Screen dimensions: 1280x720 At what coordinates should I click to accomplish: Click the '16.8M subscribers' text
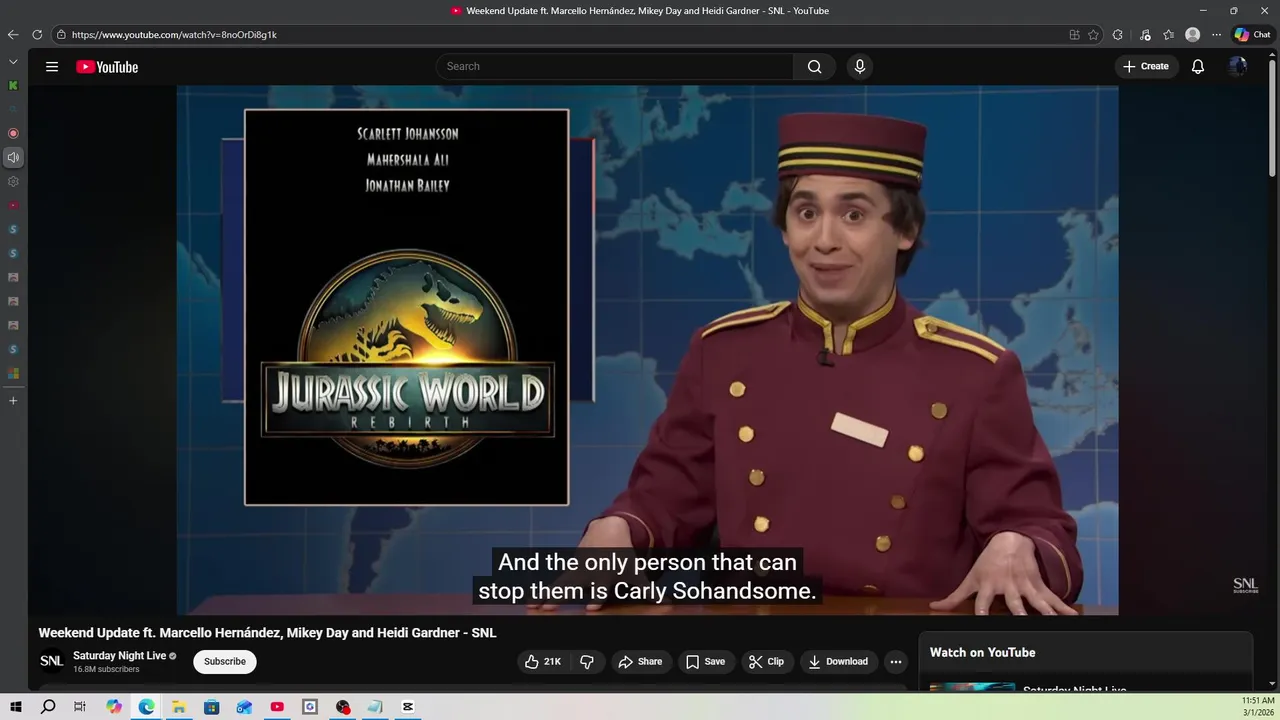coord(106,669)
